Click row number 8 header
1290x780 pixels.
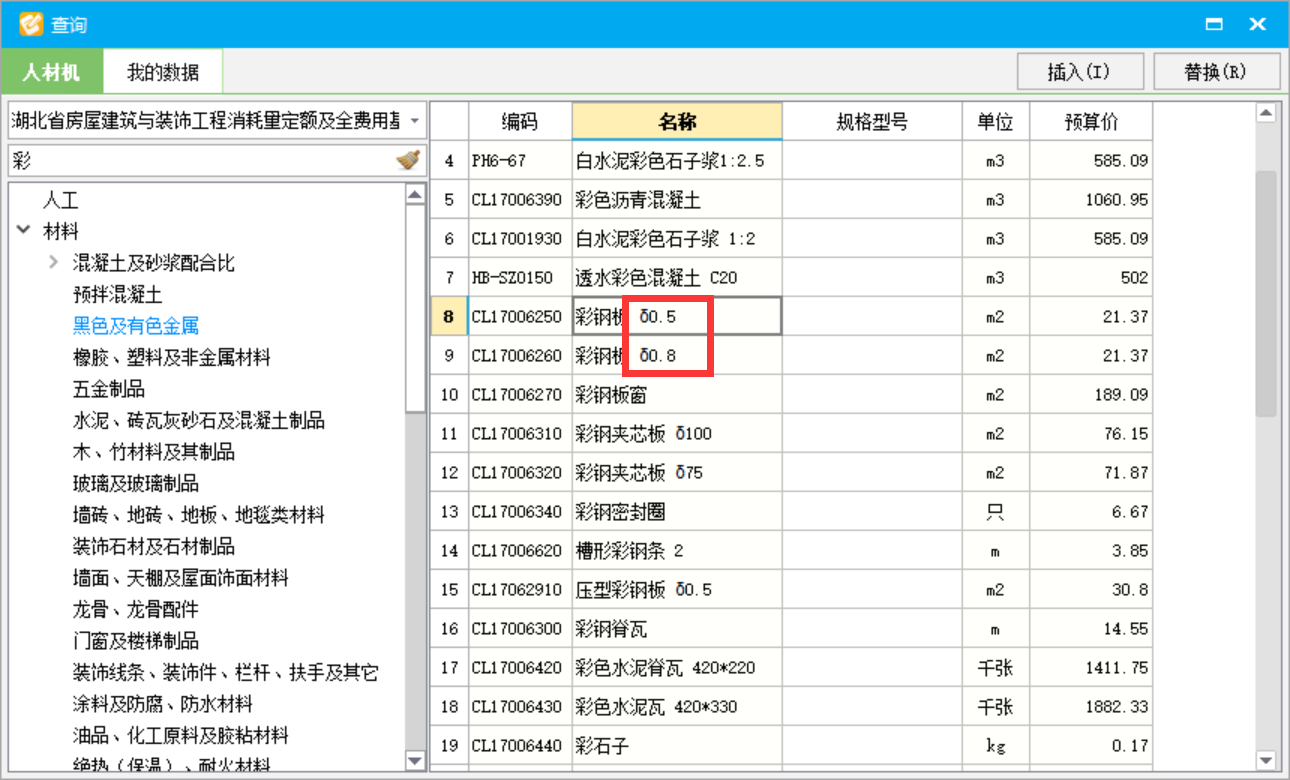(x=449, y=317)
